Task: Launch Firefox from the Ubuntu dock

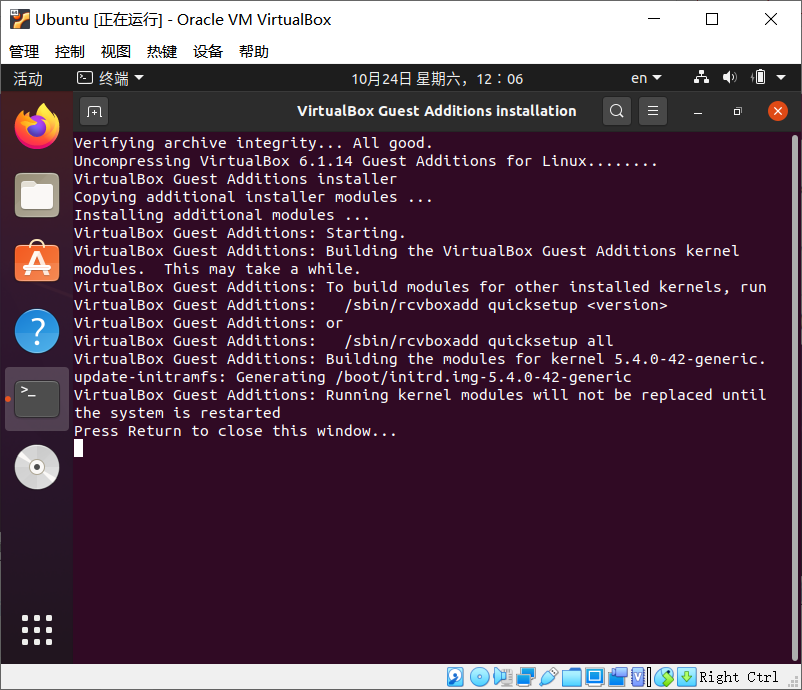Action: point(36,126)
